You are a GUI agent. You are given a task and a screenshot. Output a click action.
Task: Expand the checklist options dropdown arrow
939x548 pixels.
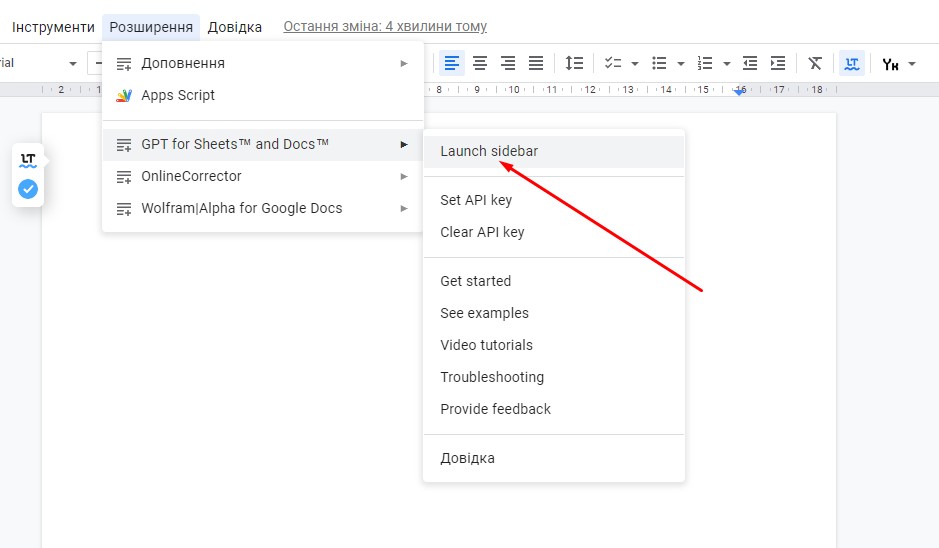635,63
